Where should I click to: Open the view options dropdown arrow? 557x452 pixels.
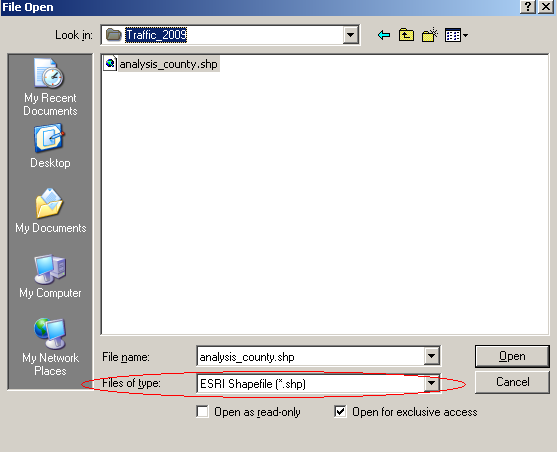(x=465, y=35)
